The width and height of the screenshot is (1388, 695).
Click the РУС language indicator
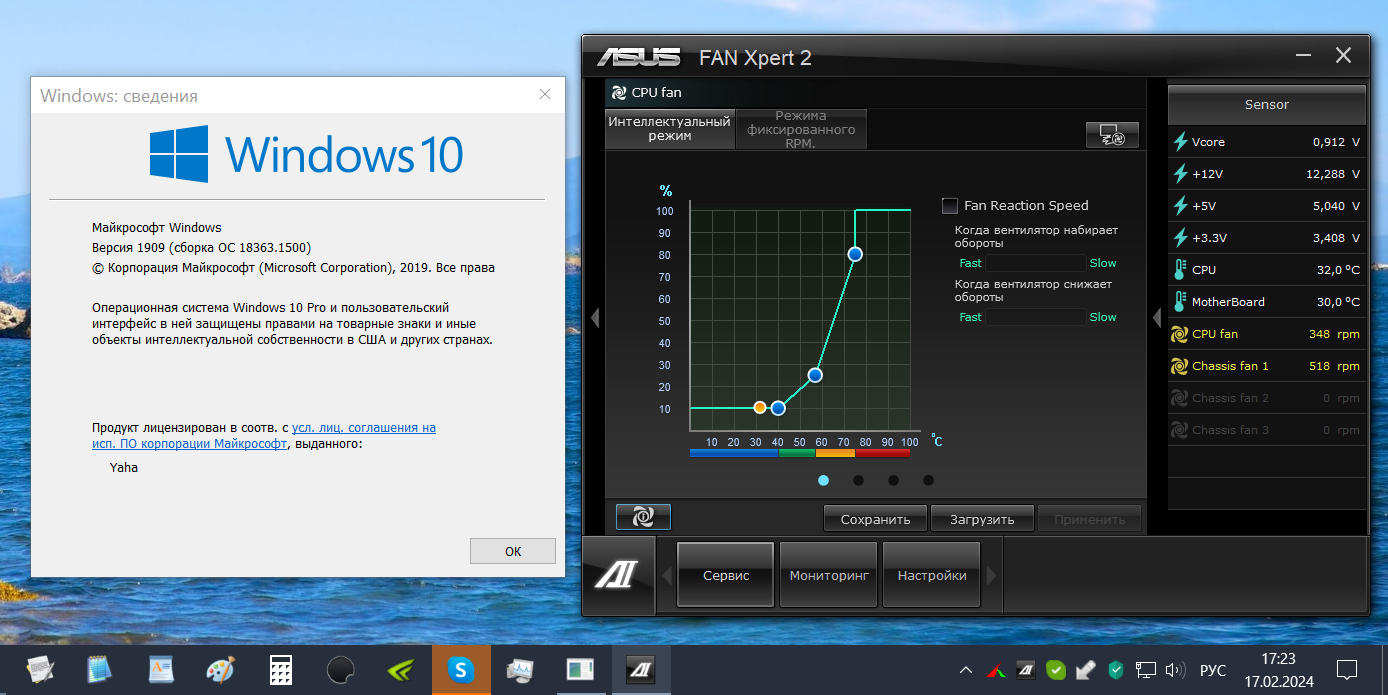point(1213,670)
